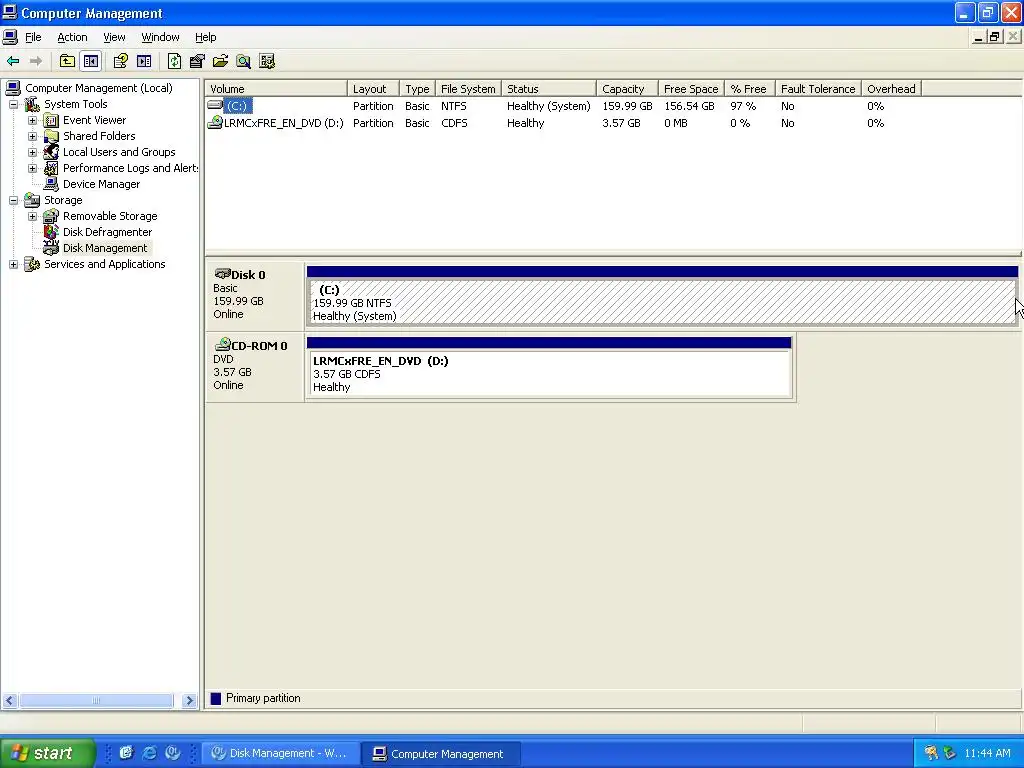Refresh disk view using green arrows icon
The width and height of the screenshot is (1024, 768).
(x=174, y=61)
